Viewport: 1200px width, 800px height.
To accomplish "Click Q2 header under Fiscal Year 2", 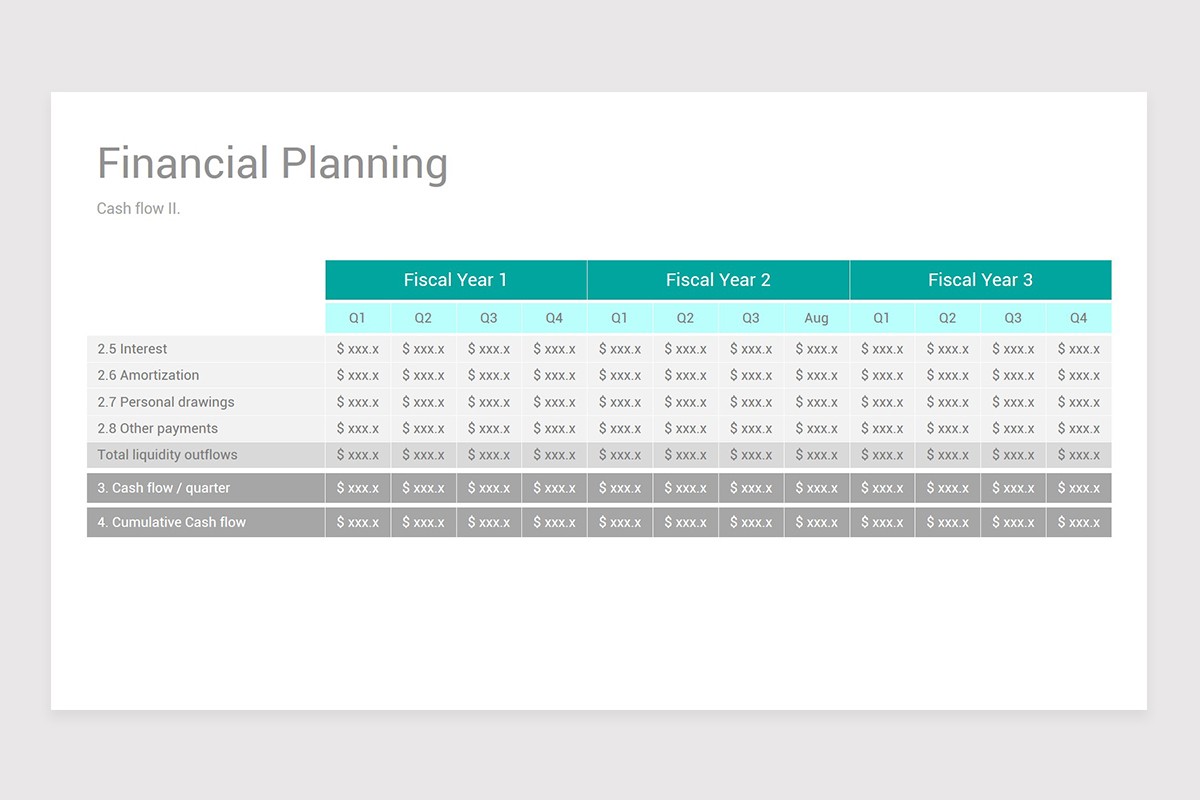I will click(685, 318).
